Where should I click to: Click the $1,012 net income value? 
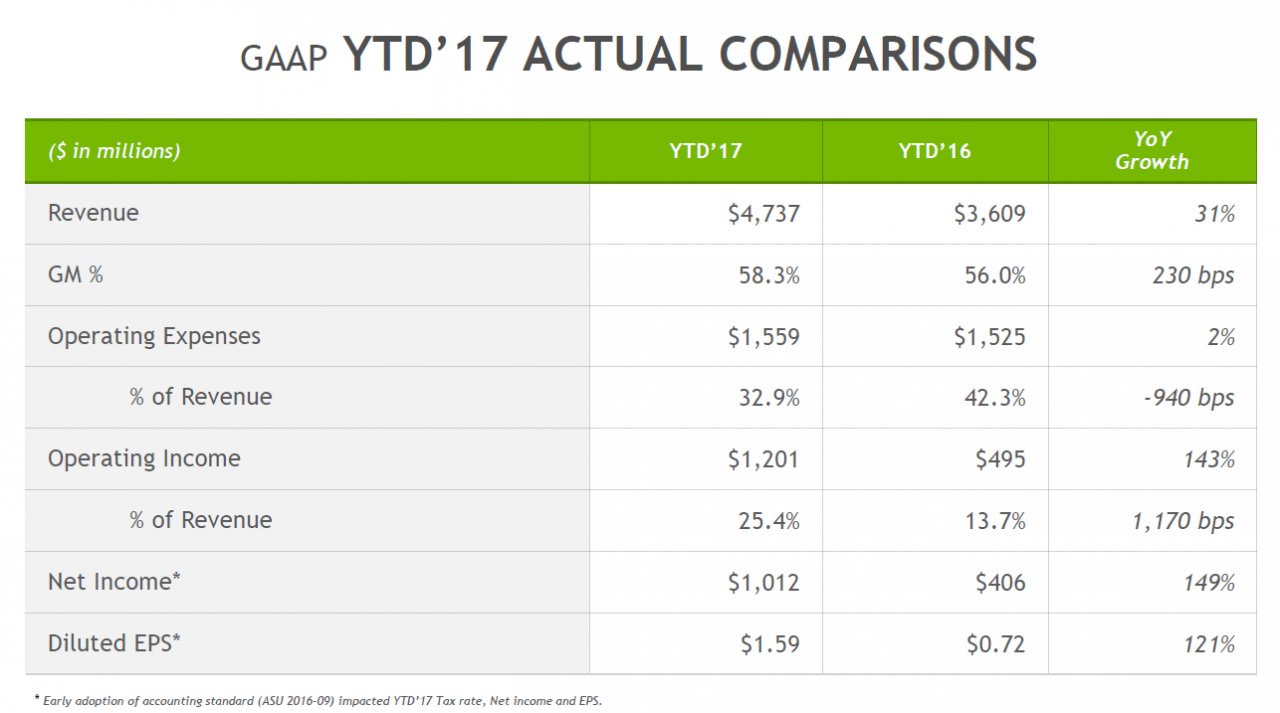click(764, 582)
